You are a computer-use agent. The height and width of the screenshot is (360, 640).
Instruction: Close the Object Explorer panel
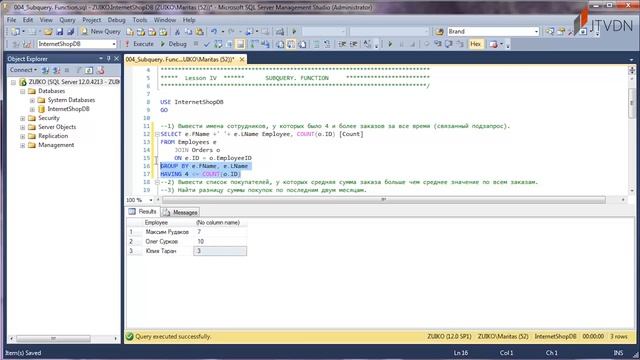116,59
